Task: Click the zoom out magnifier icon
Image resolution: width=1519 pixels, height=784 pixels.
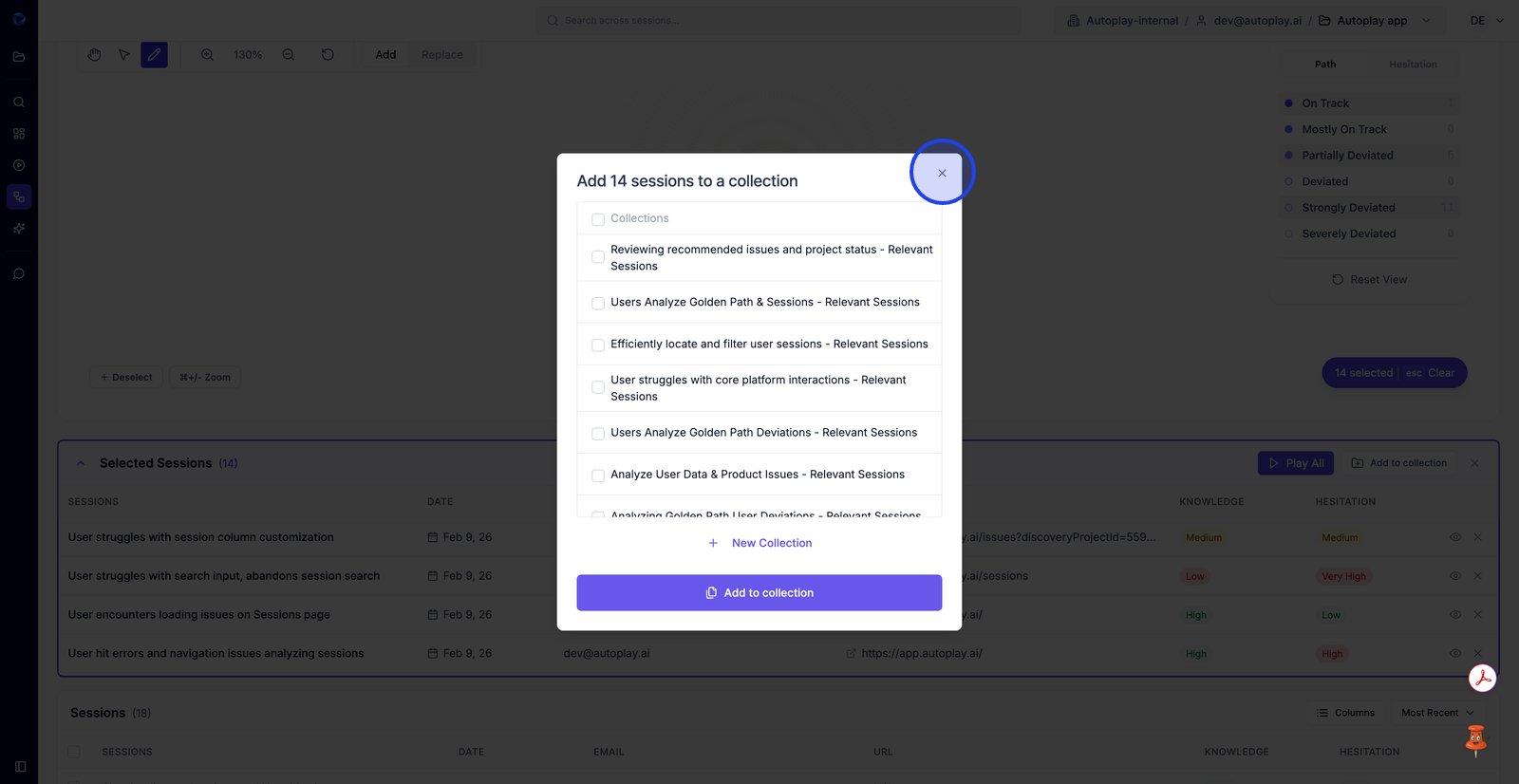Action: tap(289, 55)
